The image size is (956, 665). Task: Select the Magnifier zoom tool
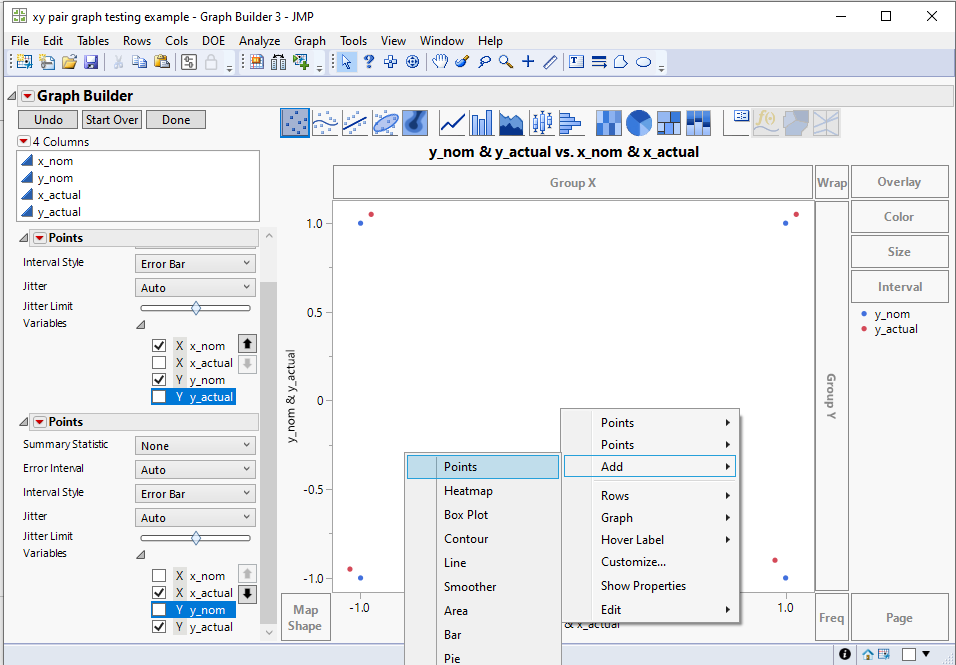click(x=506, y=62)
